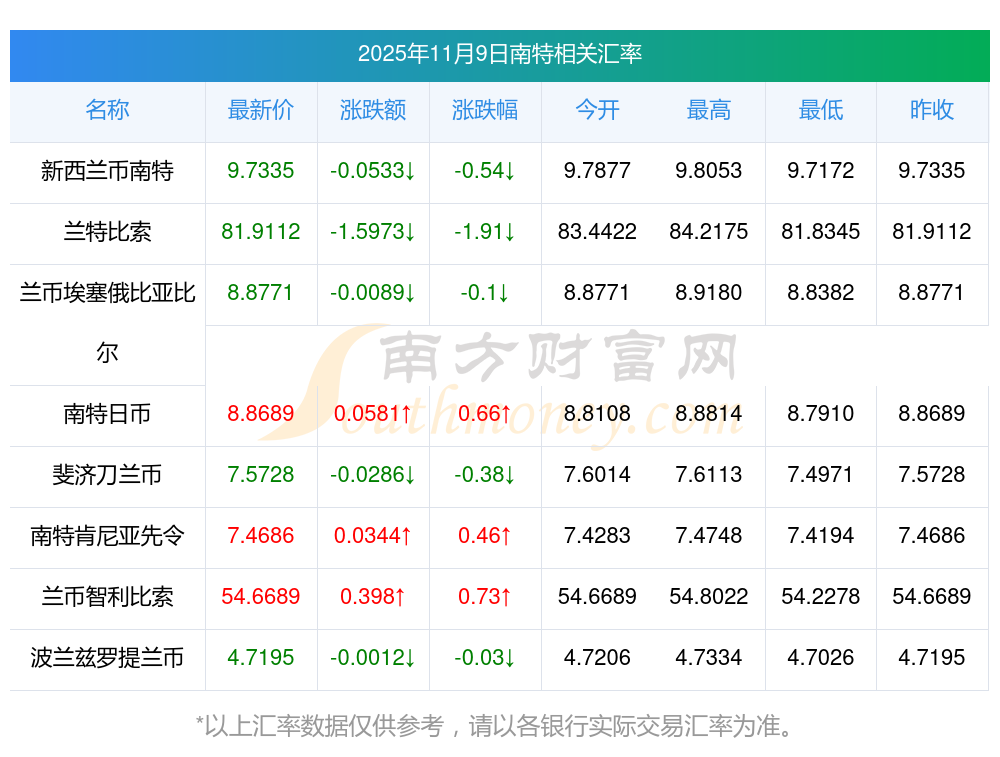Select the 最新价 column header
The image size is (1000, 757).
click(x=261, y=111)
